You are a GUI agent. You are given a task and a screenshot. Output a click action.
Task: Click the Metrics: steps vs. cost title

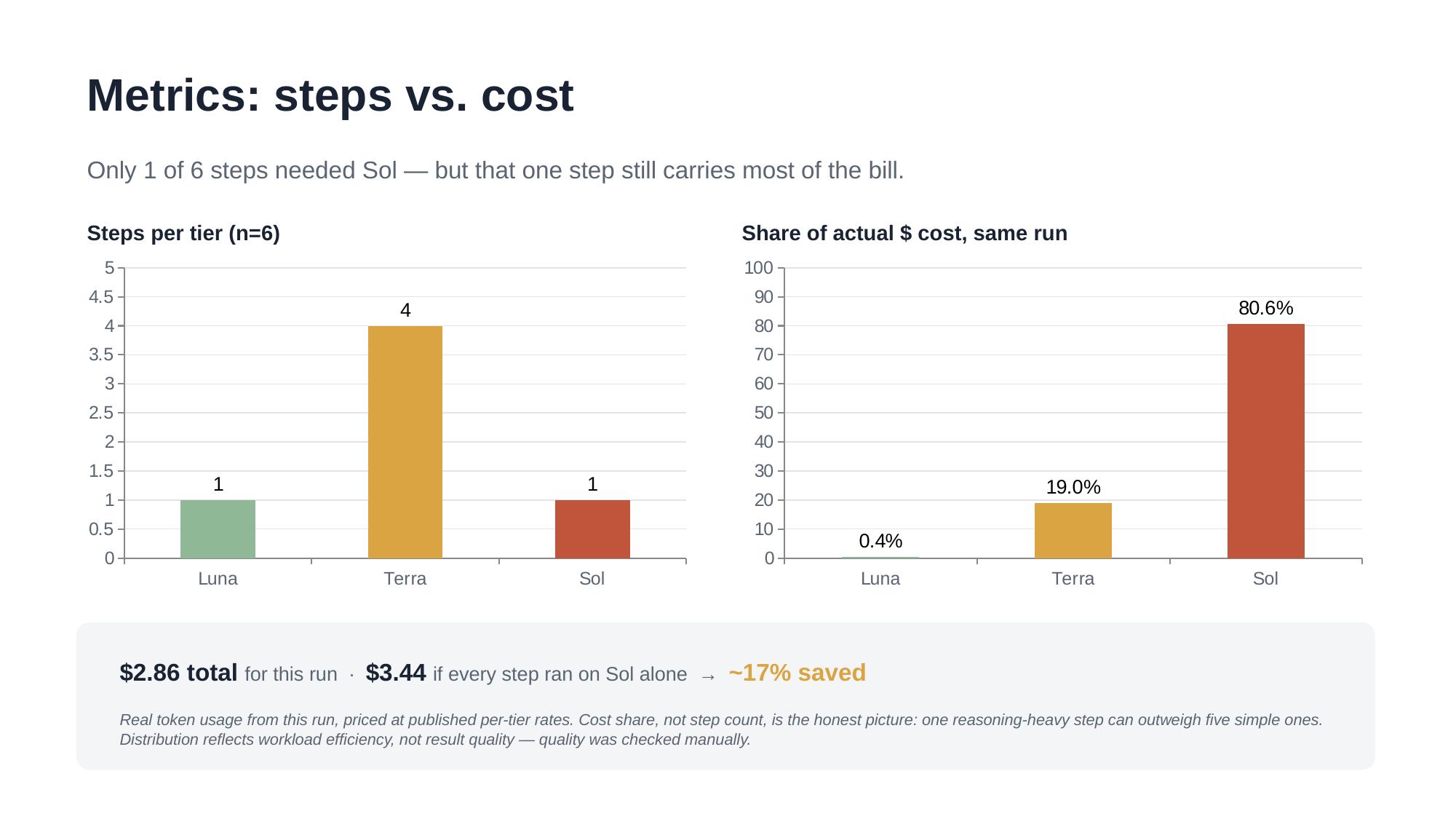(x=330, y=95)
